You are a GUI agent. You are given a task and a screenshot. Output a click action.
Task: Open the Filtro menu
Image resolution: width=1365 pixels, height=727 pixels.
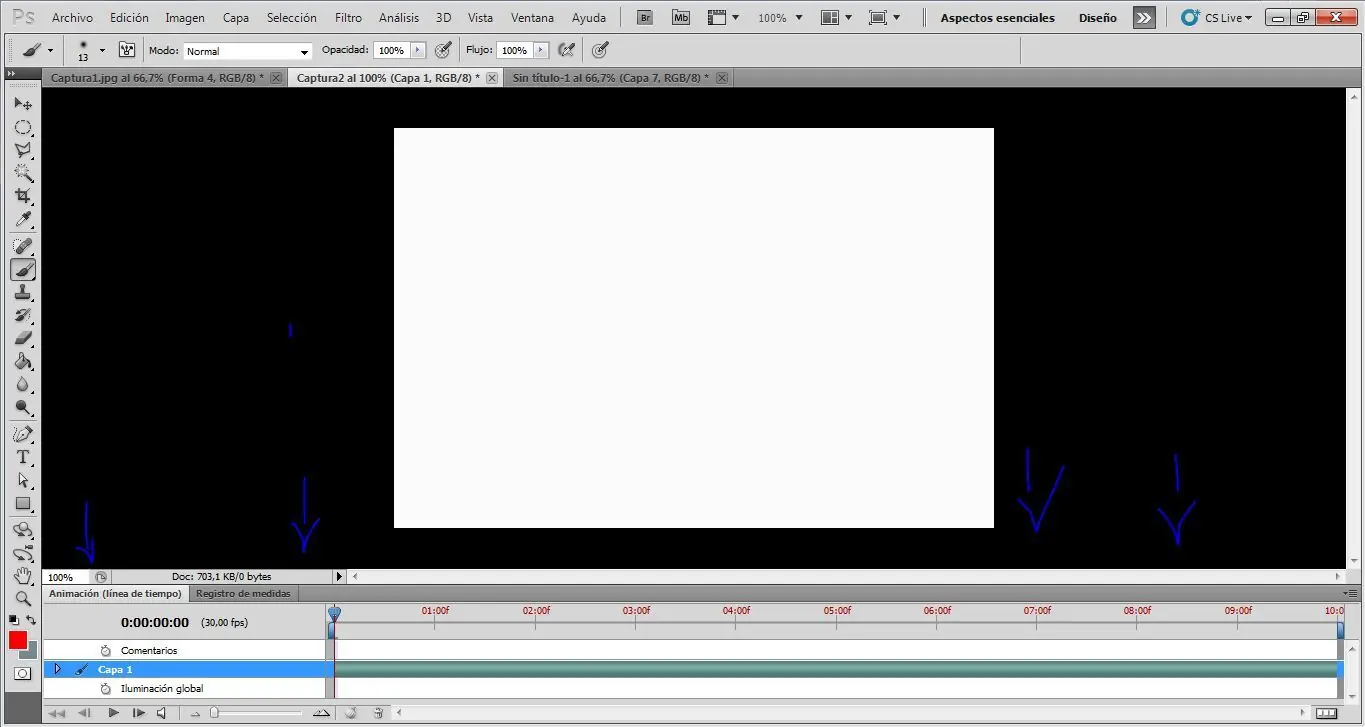tap(349, 18)
